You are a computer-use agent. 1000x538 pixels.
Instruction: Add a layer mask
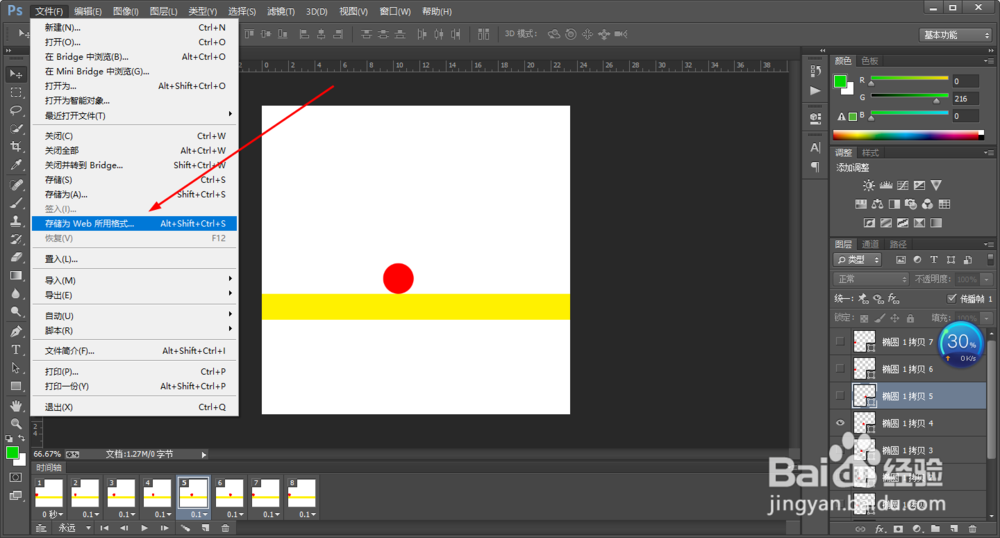tap(898, 529)
